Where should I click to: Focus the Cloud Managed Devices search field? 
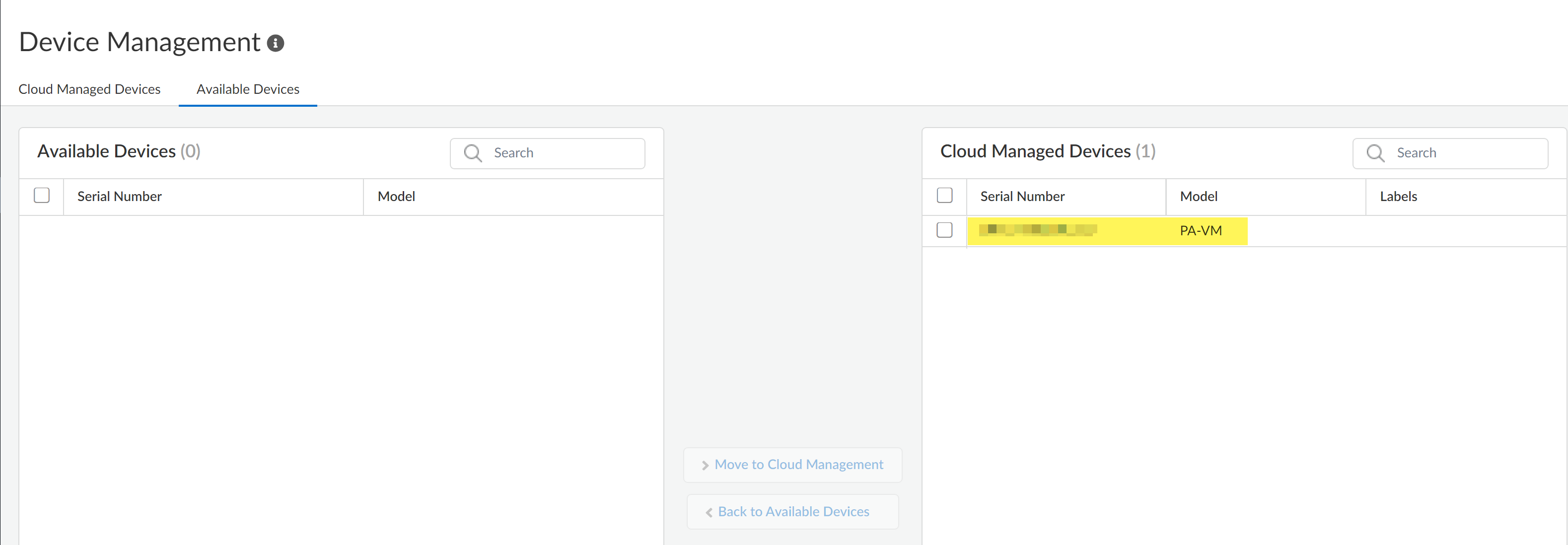(1466, 153)
